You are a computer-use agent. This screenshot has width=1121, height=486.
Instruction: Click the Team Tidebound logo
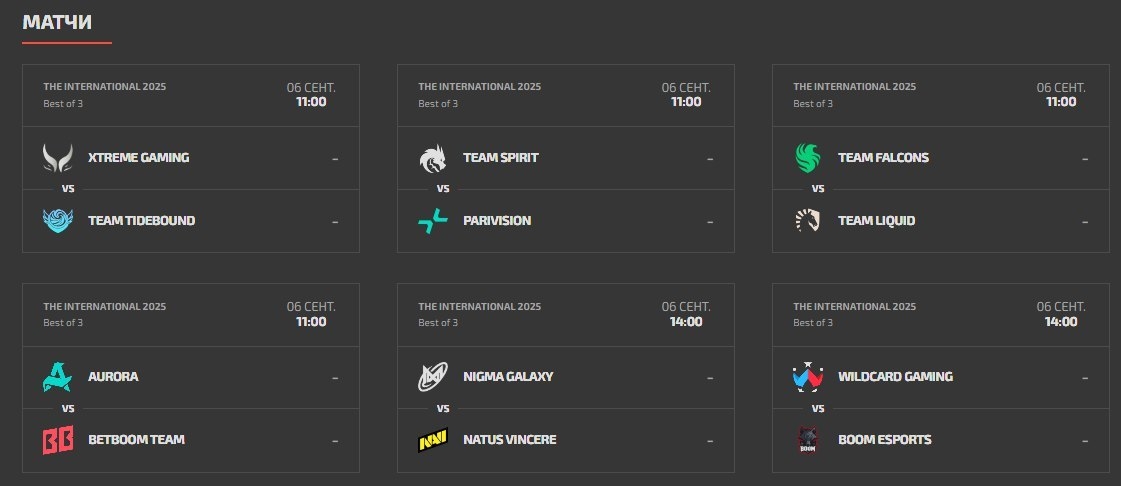[57, 220]
